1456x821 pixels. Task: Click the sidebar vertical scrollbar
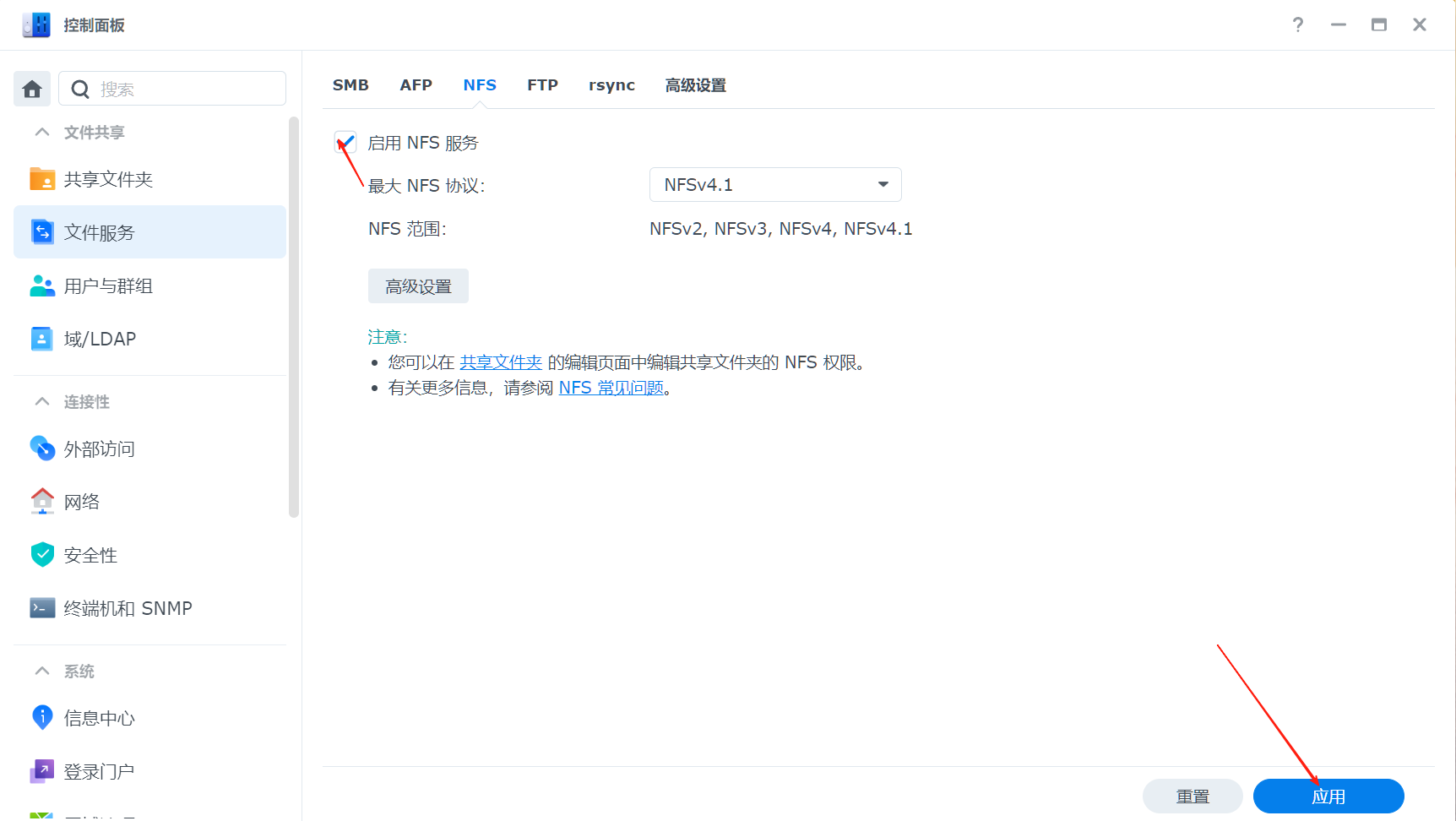point(294,317)
